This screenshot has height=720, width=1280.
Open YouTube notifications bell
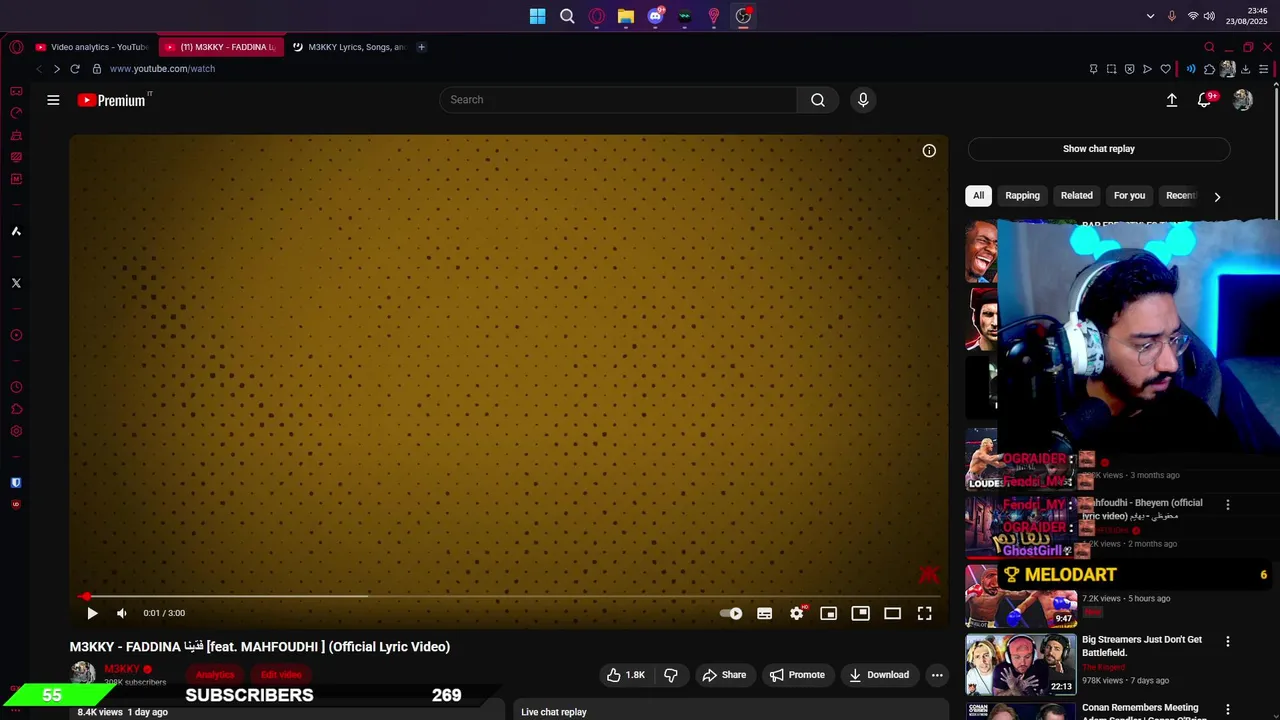tap(1204, 100)
